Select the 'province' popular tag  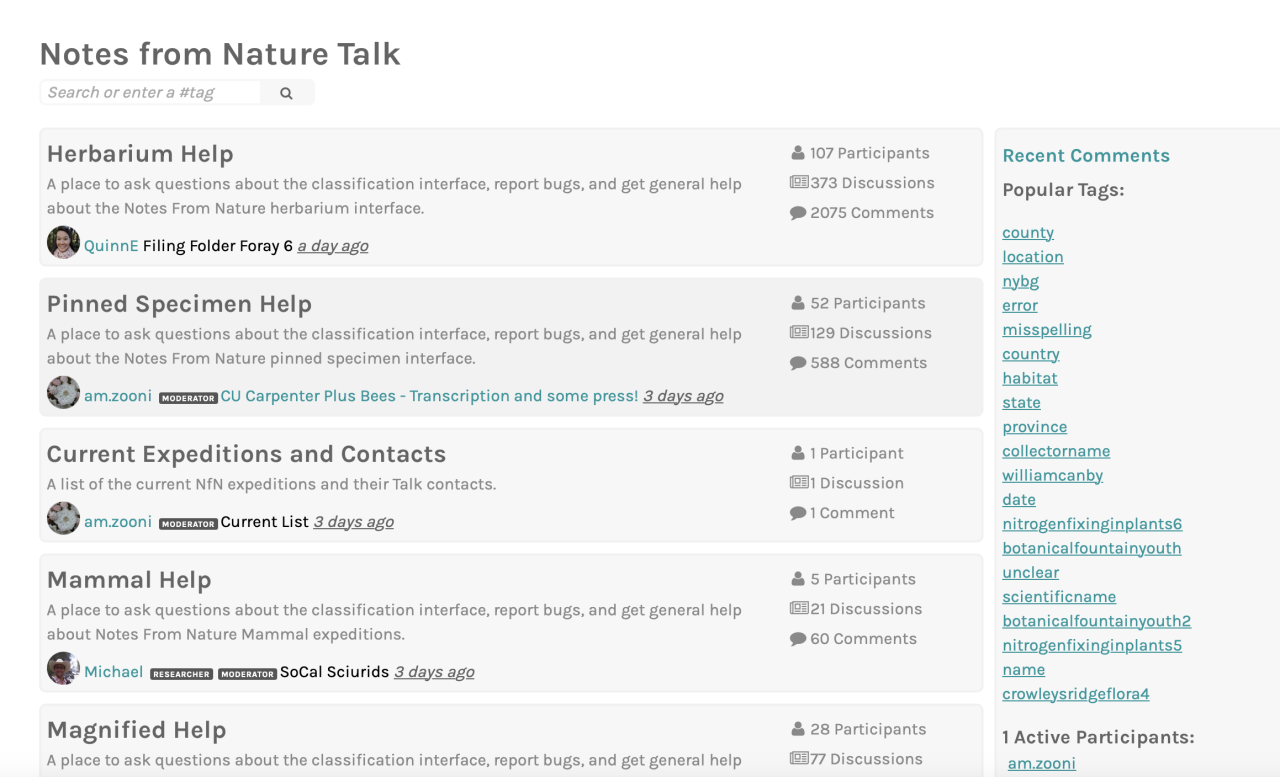pos(1035,427)
